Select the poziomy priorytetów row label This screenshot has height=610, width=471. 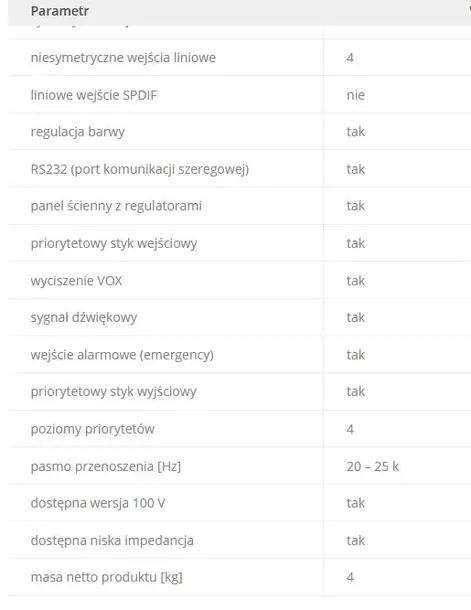93,429
